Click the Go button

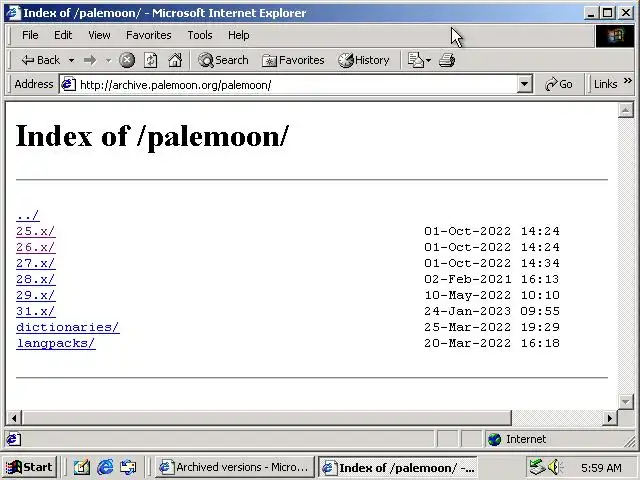(559, 84)
